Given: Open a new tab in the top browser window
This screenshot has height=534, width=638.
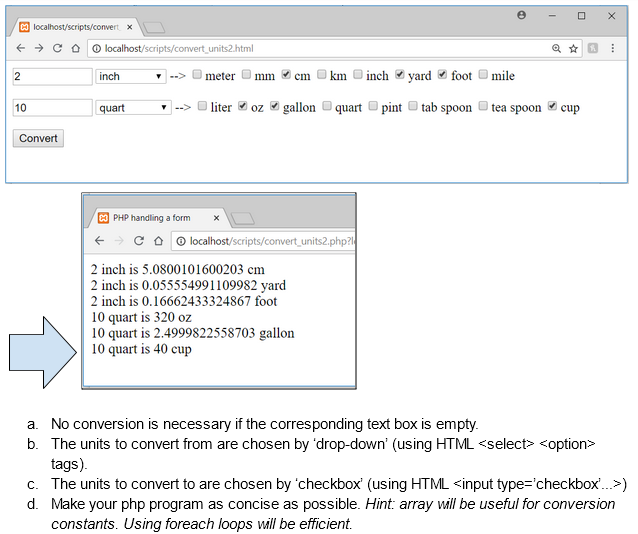Looking at the screenshot, I should (154, 28).
